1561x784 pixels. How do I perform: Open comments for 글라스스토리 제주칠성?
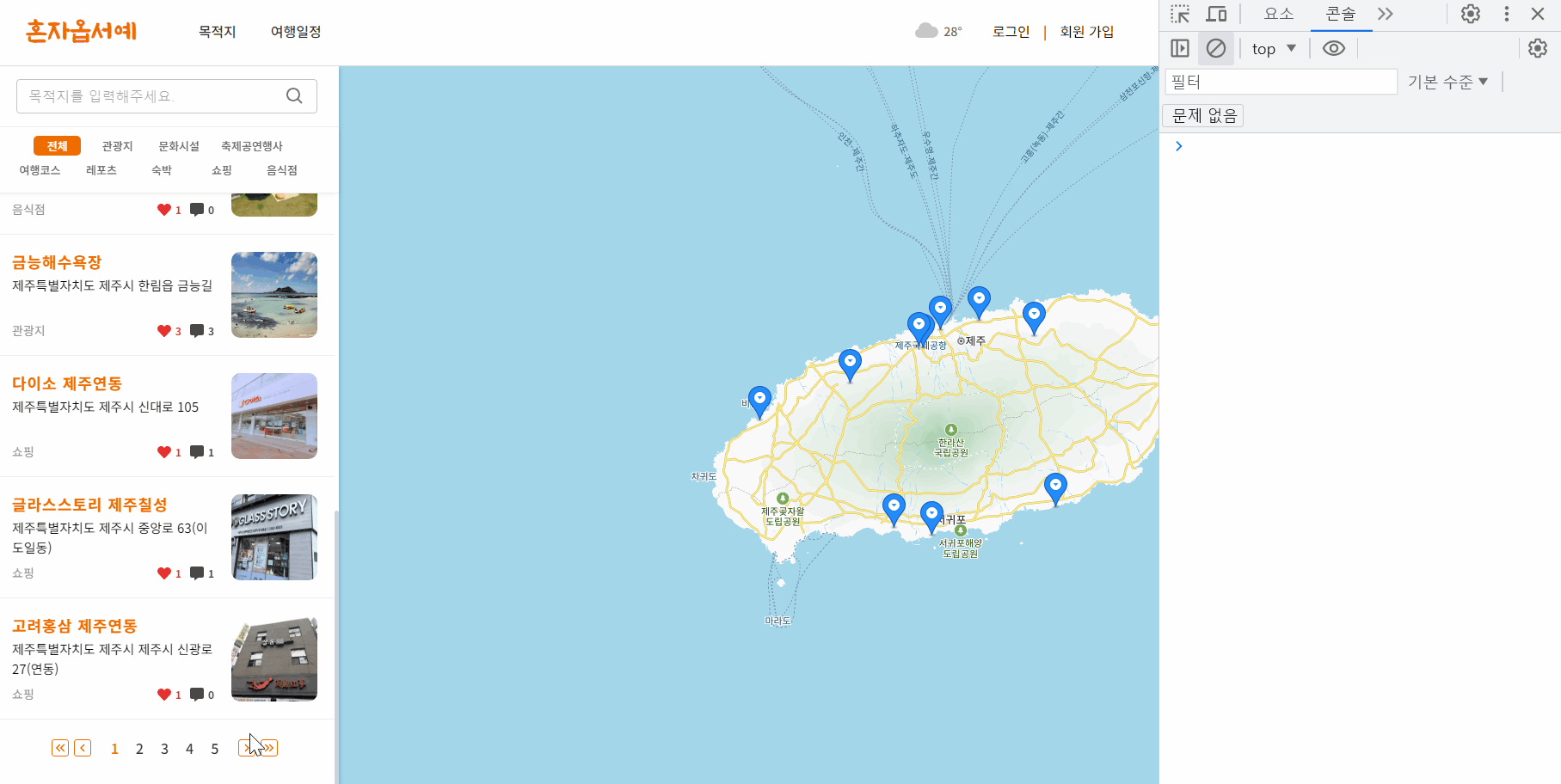[197, 573]
